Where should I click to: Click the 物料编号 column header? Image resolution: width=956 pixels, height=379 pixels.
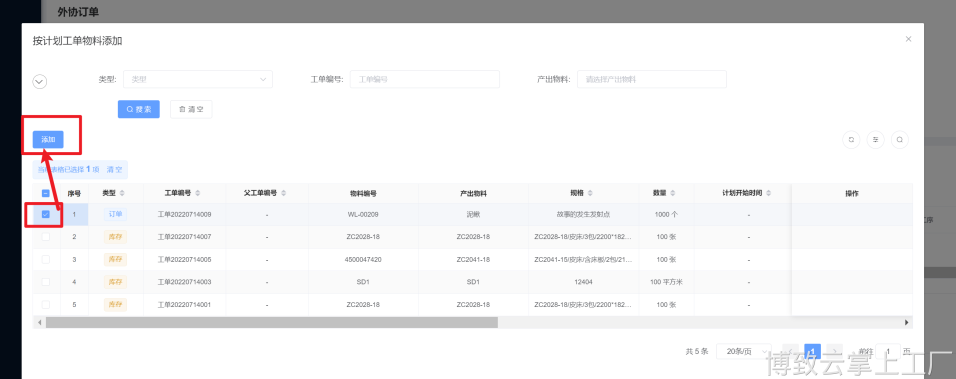[363, 193]
